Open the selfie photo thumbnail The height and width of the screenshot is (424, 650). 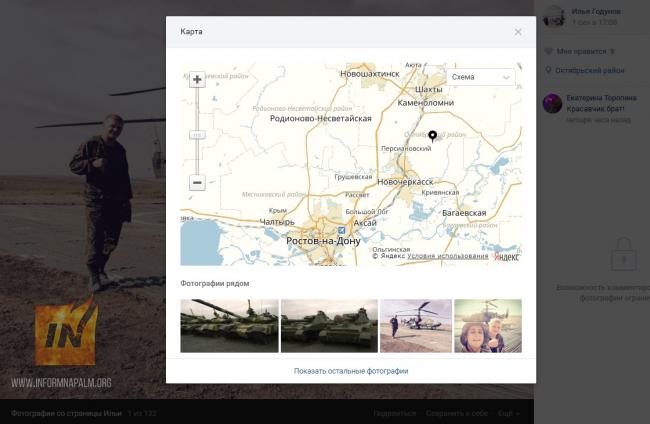(487, 325)
